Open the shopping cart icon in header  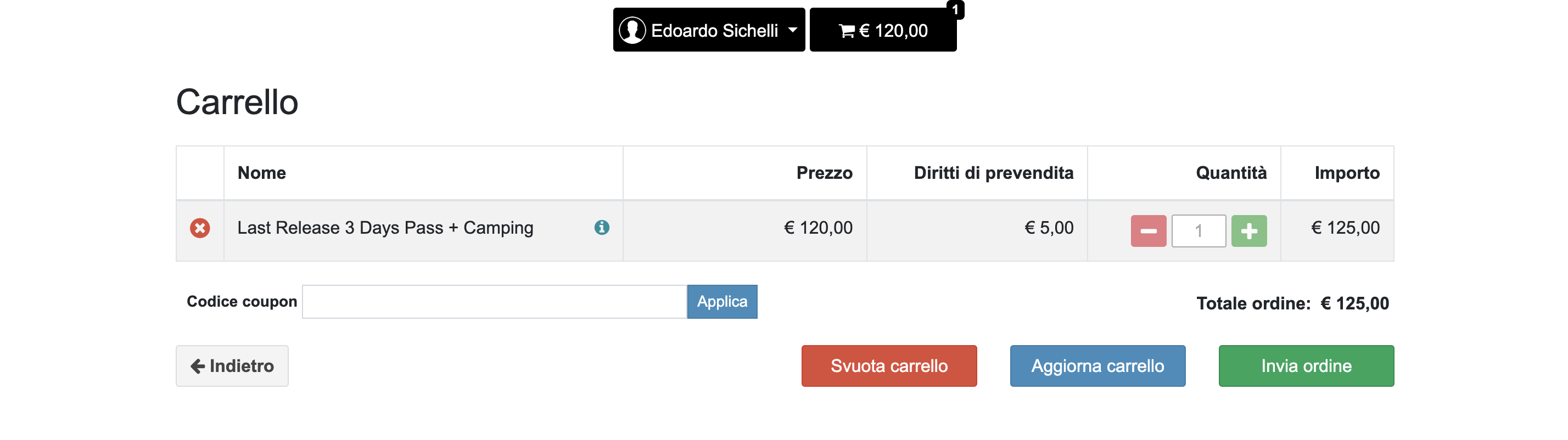[847, 31]
